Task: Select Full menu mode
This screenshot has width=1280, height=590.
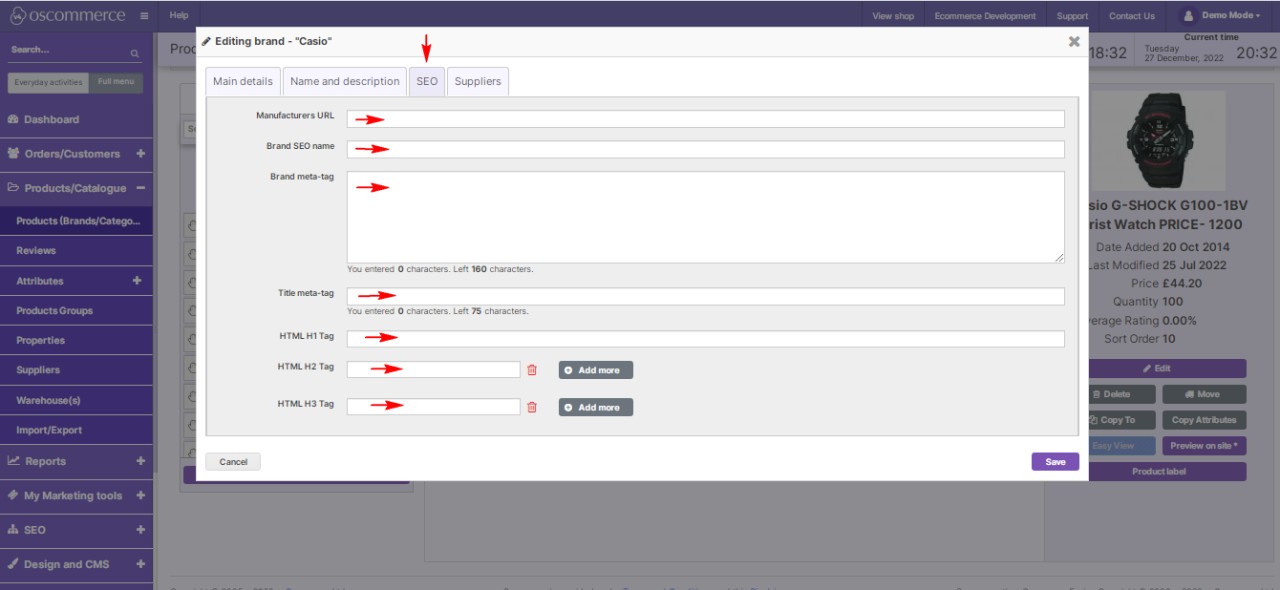Action: 116,83
